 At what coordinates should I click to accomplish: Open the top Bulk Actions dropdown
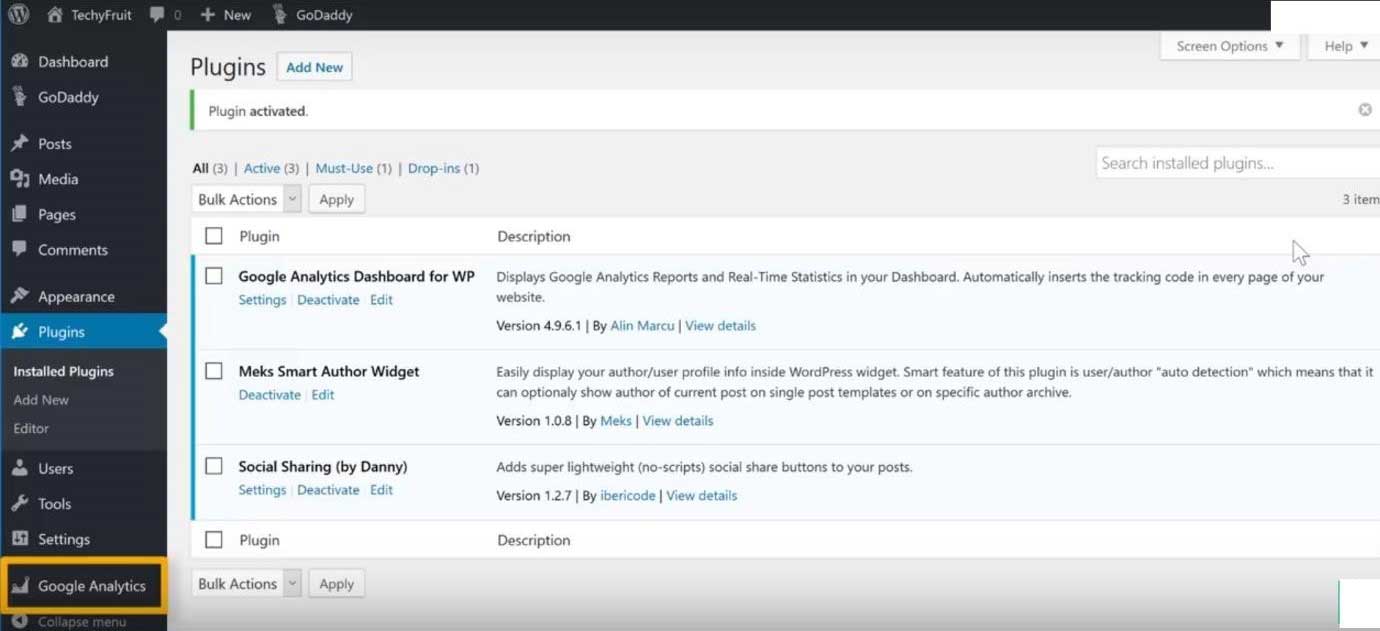[x=246, y=199]
